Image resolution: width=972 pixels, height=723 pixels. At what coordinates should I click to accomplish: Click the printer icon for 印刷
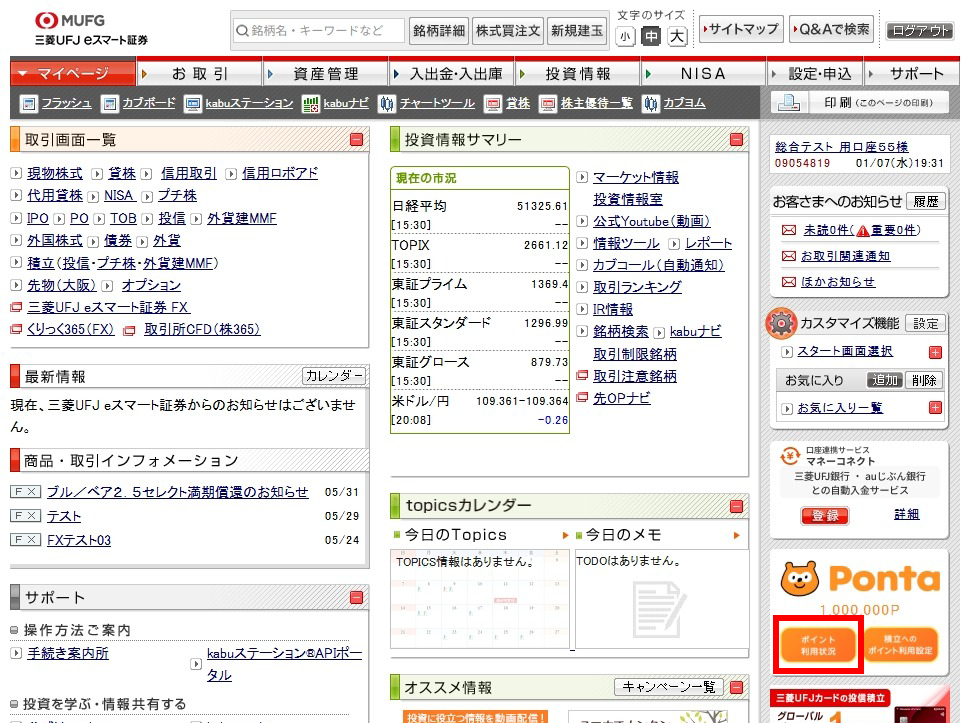click(790, 103)
